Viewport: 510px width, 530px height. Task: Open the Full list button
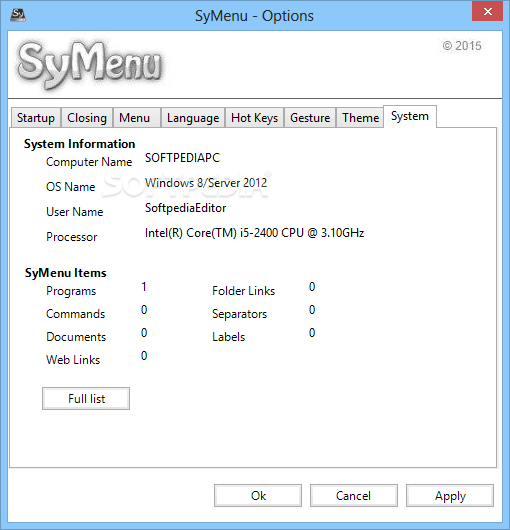point(86,399)
